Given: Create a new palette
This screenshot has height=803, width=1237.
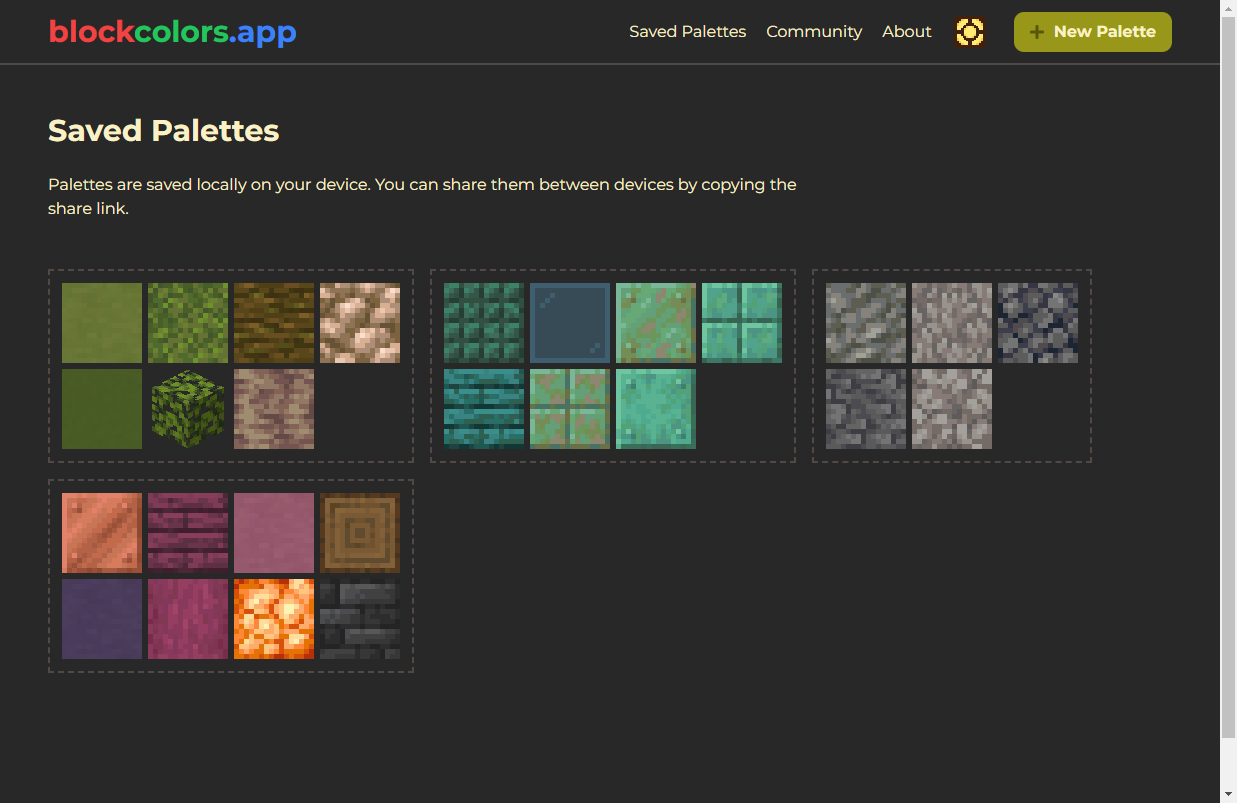Looking at the screenshot, I should coord(1092,31).
